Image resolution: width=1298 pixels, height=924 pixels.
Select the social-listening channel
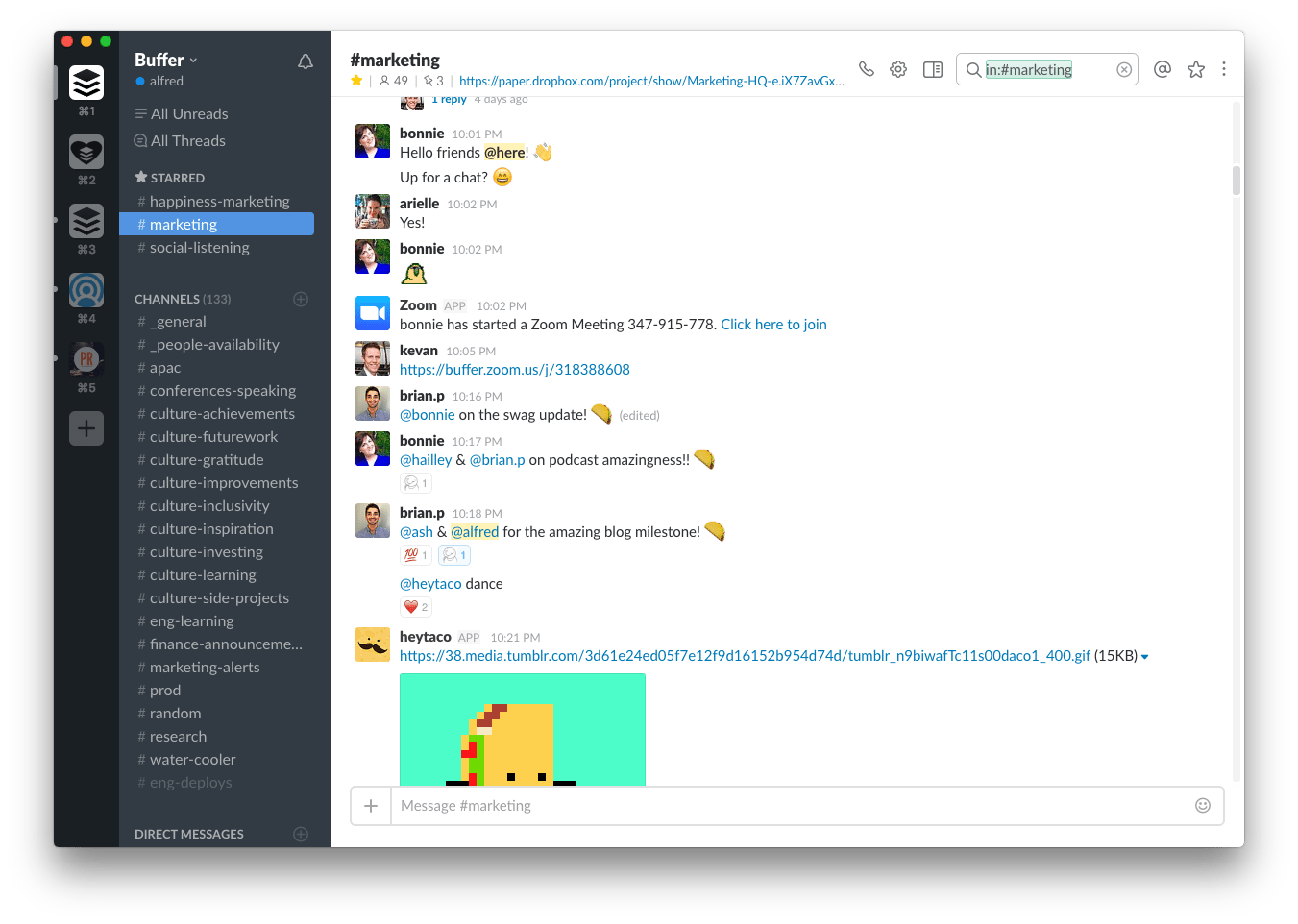pyautogui.click(x=217, y=248)
